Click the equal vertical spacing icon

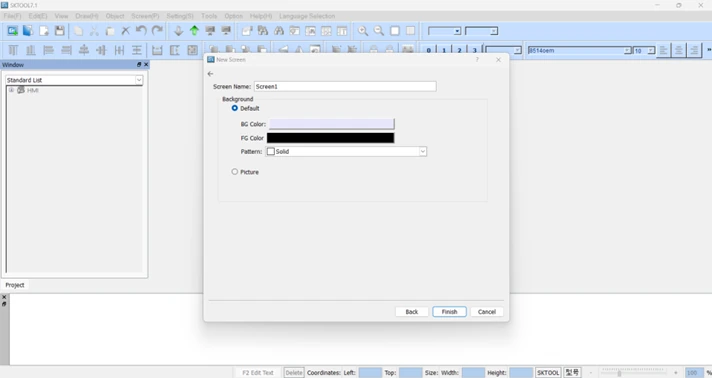click(x=137, y=50)
